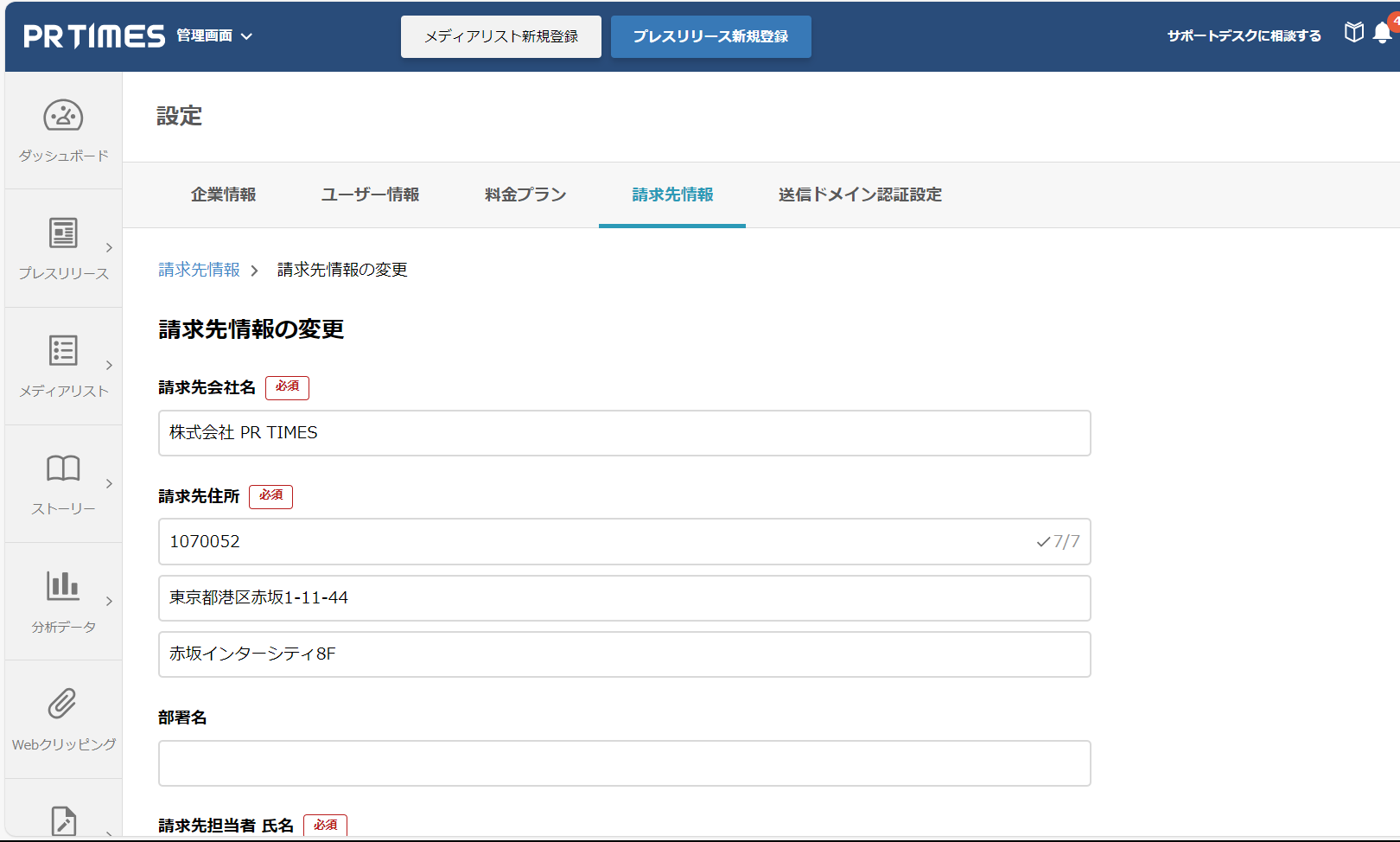Switch to the 企業情報 tab
Image resolution: width=1400 pixels, height=842 pixels.
[x=224, y=195]
